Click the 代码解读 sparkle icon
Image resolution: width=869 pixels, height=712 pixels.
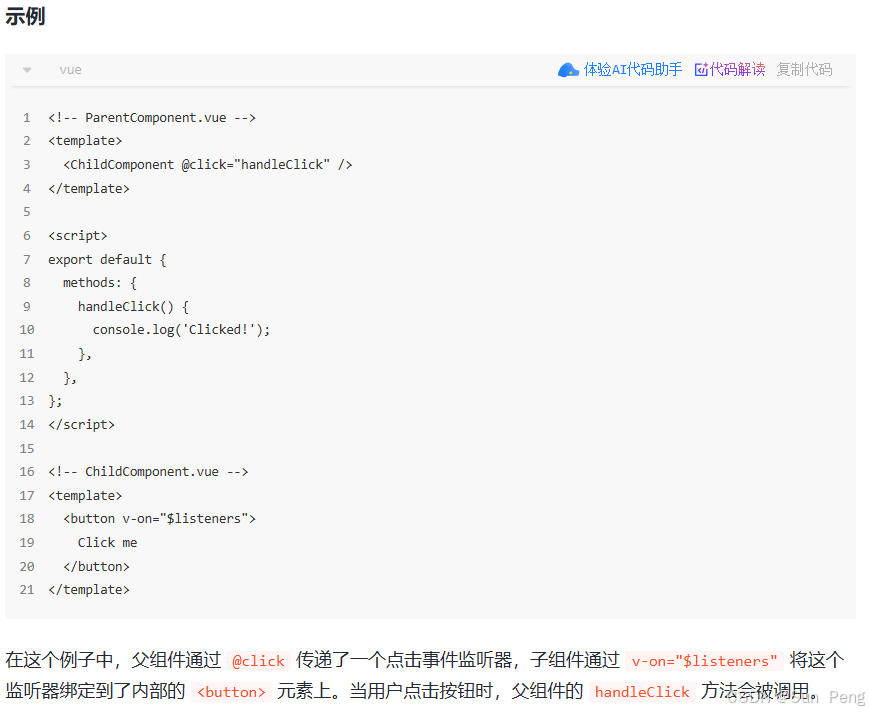click(701, 70)
